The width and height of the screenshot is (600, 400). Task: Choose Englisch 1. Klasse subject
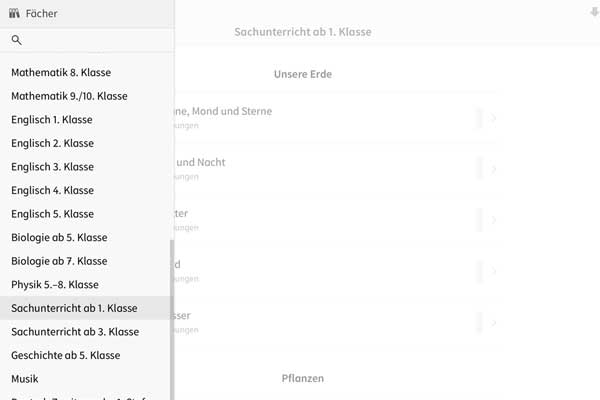pos(52,144)
